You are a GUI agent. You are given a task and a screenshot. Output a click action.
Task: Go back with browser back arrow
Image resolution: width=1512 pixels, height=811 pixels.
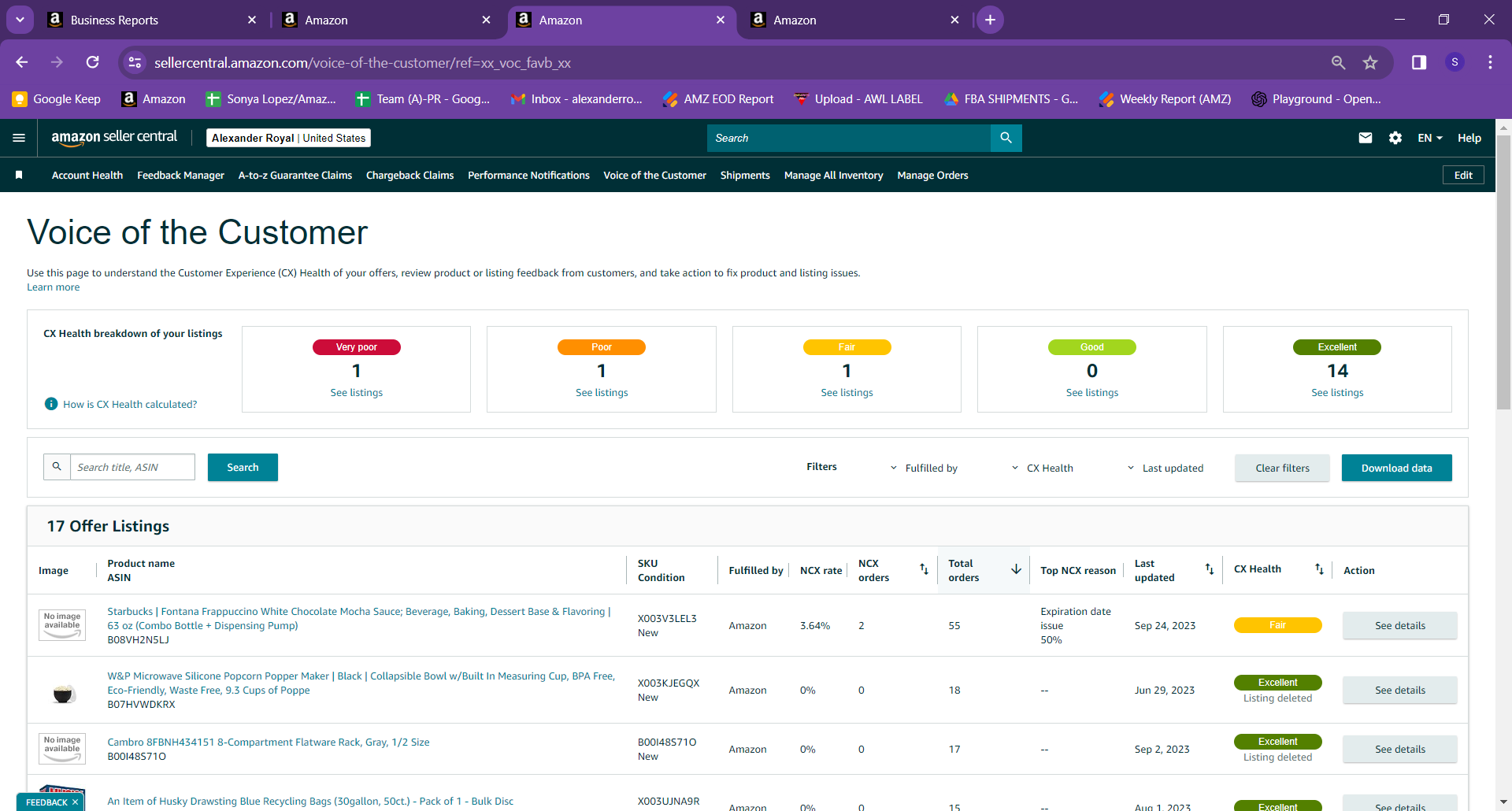click(22, 62)
